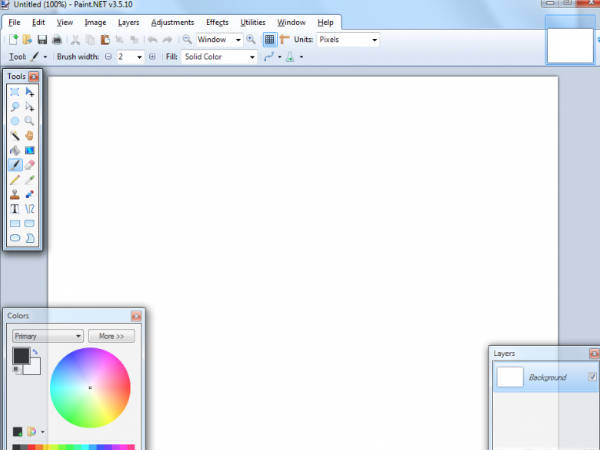600x450 pixels.
Task: Pick a color from the color wheel
Action: click(90, 388)
